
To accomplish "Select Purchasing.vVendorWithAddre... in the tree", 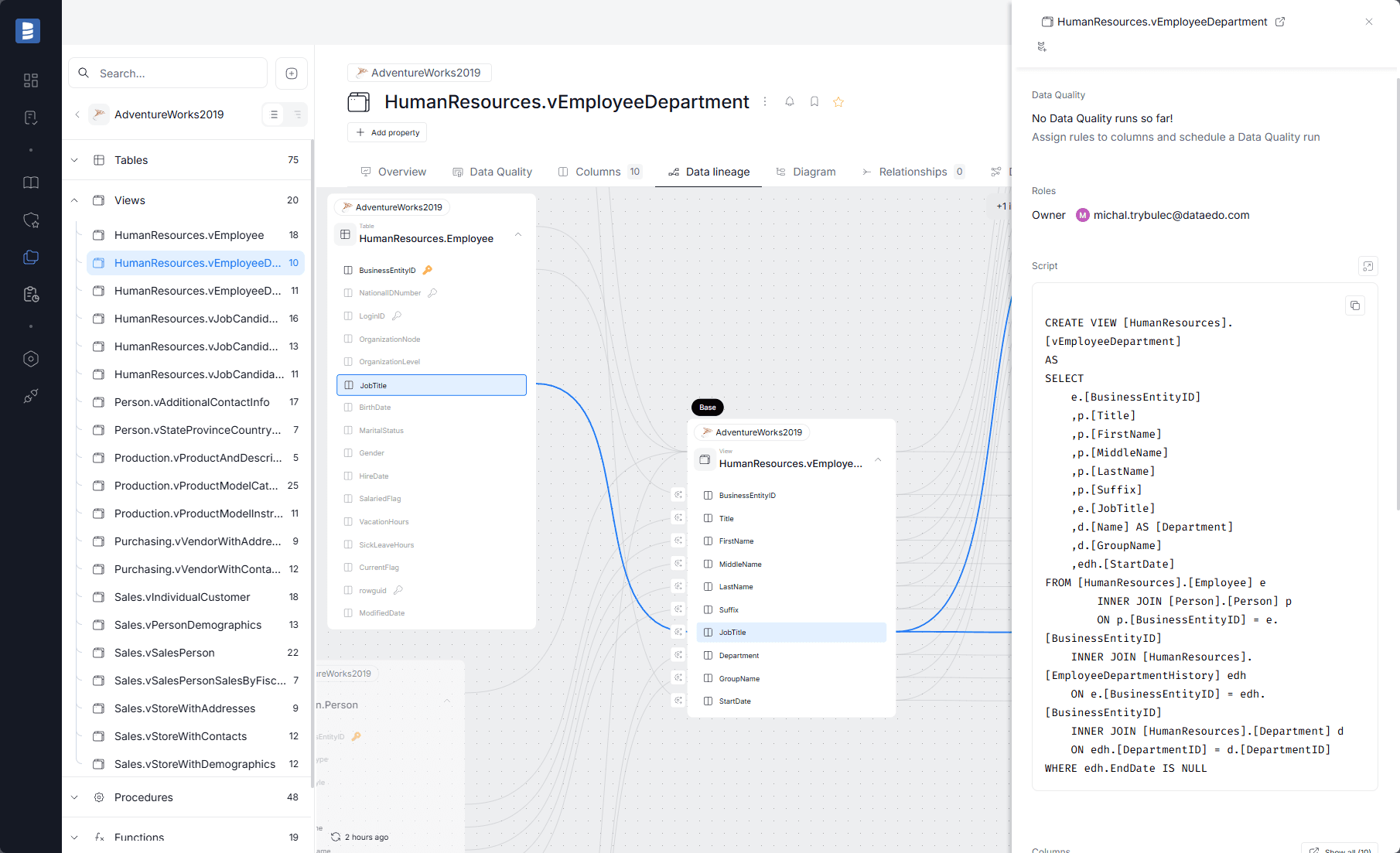I will click(196, 541).
